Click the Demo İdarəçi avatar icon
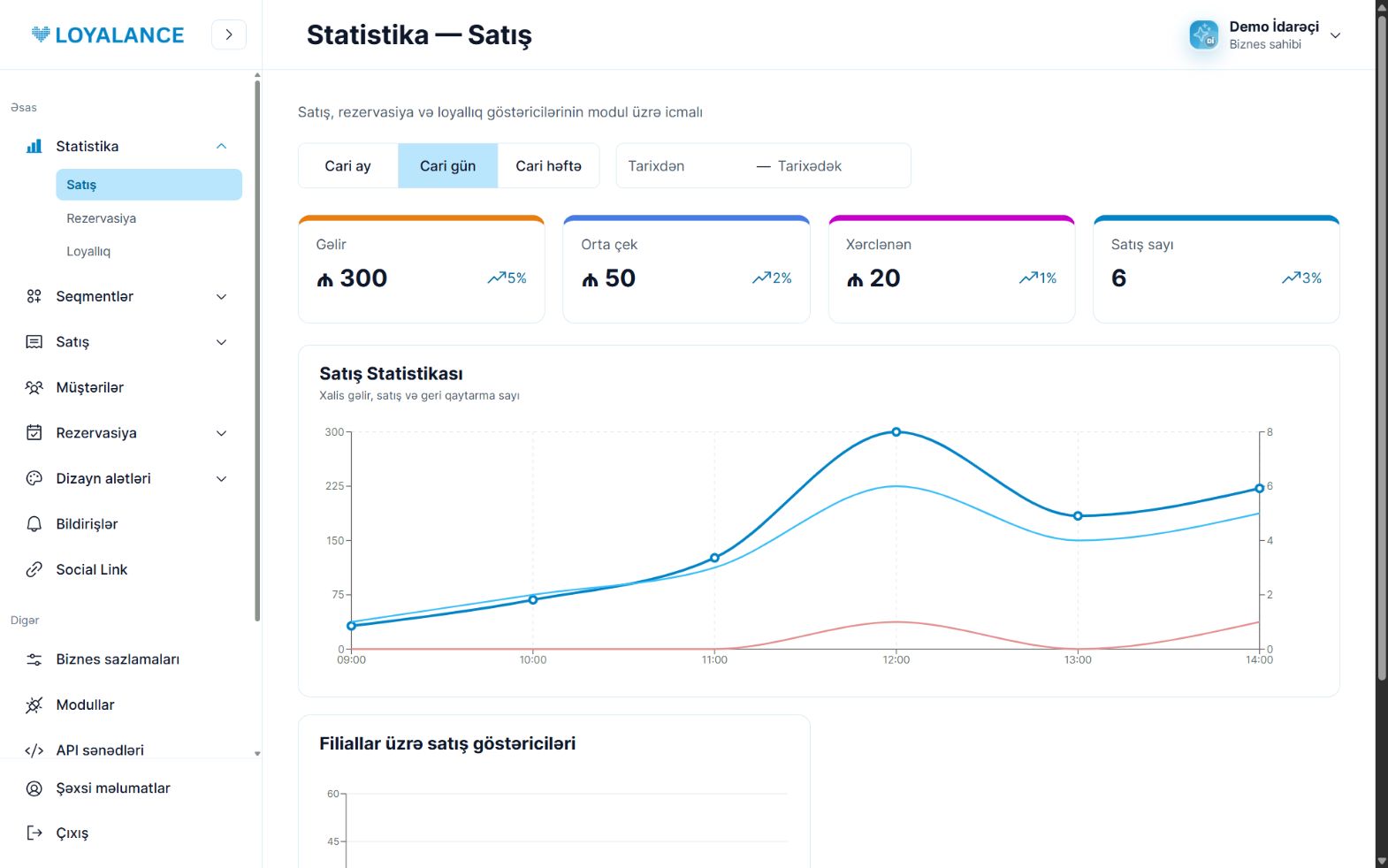 click(x=1203, y=35)
